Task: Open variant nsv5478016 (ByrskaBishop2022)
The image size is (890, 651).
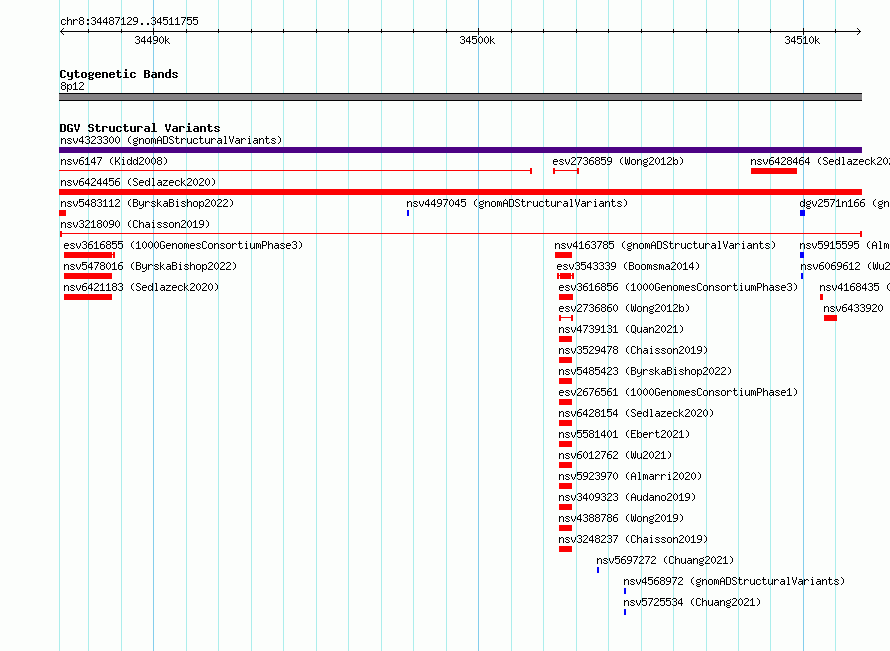Action: coord(150,266)
